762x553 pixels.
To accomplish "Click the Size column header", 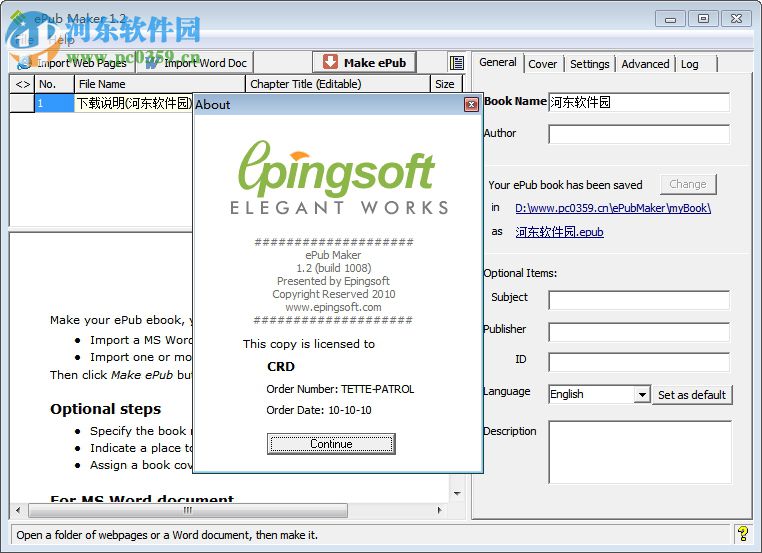I will click(445, 84).
